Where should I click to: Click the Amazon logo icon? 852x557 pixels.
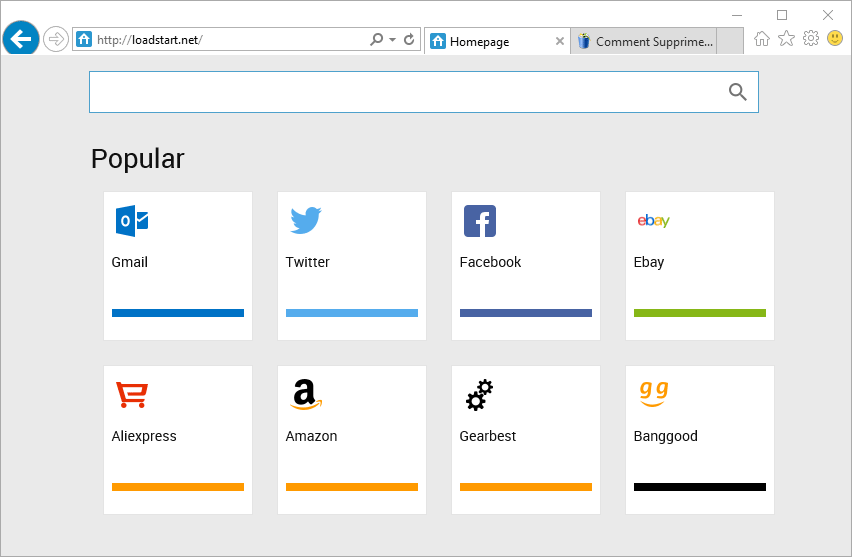click(306, 395)
